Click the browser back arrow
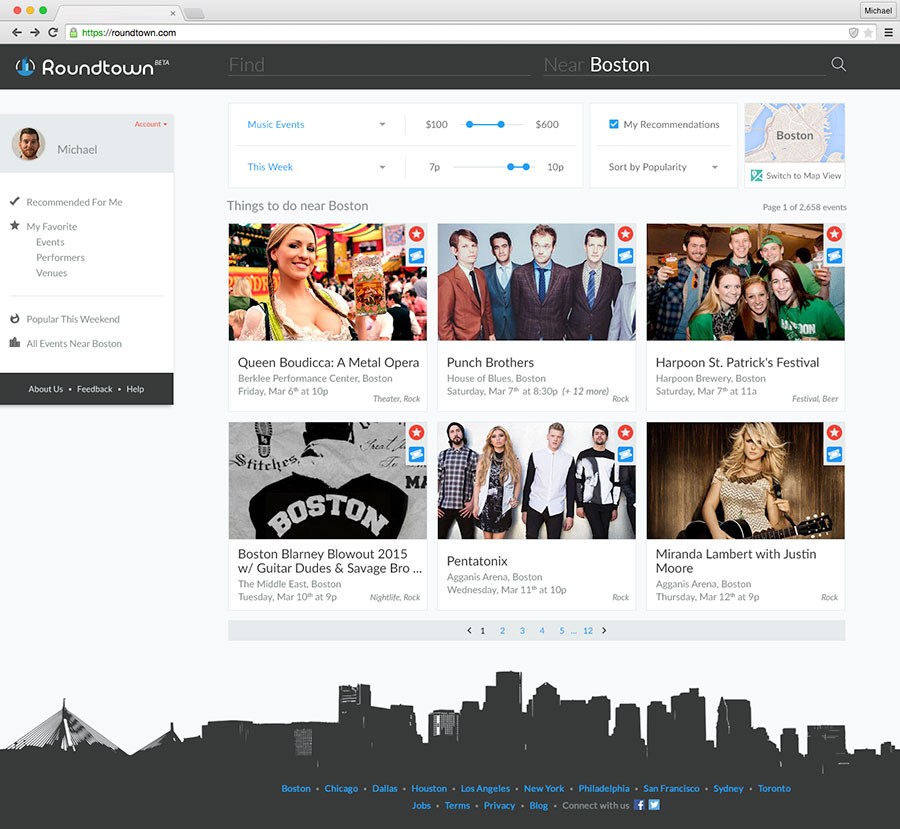 point(17,33)
